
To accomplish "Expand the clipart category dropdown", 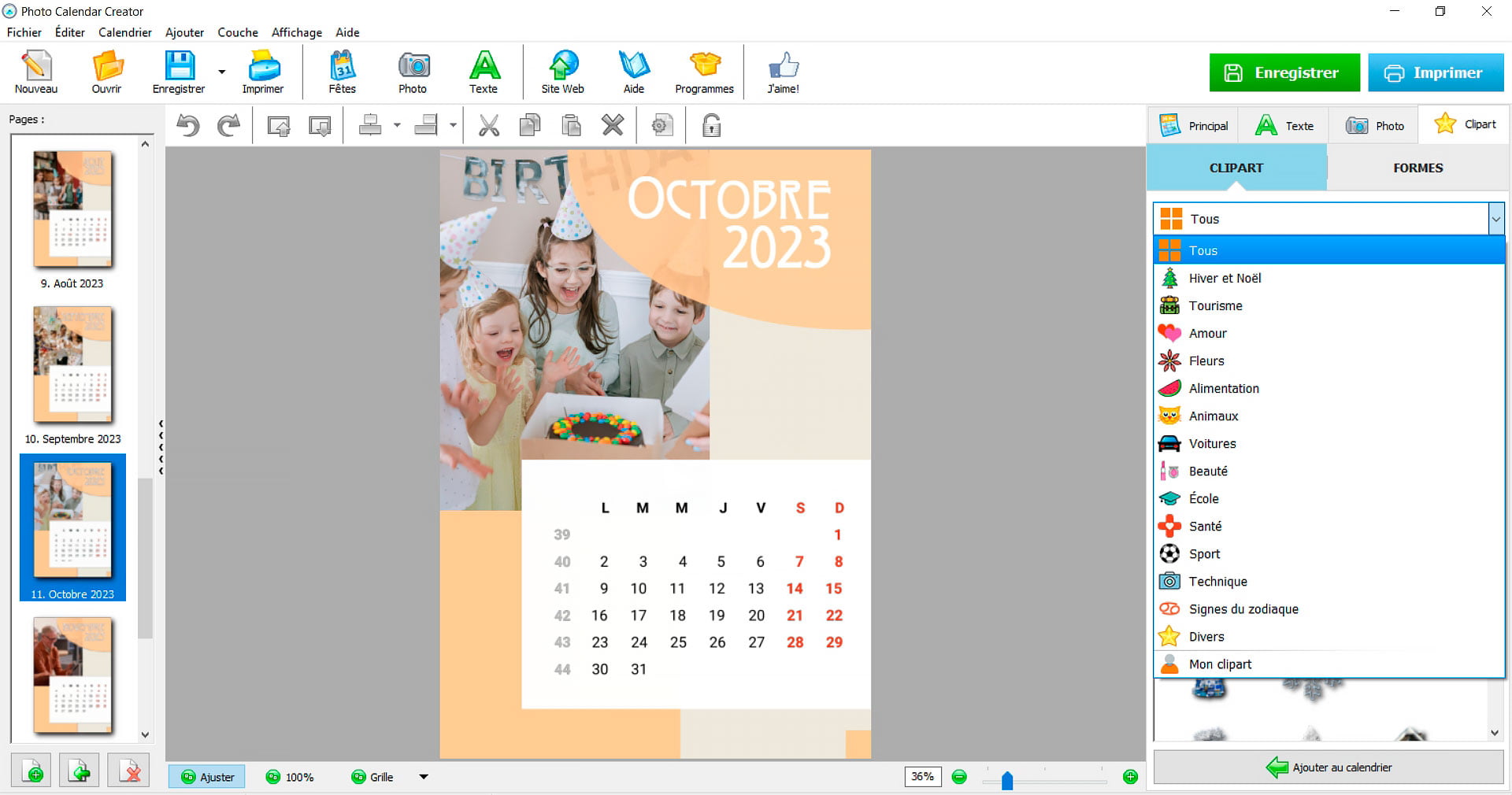I will [1495, 219].
